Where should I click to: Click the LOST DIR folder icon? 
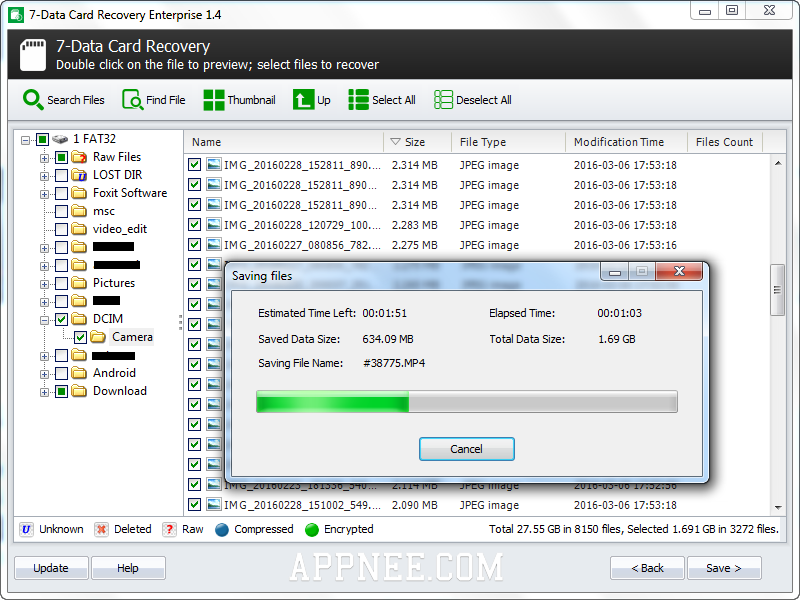coord(79,175)
